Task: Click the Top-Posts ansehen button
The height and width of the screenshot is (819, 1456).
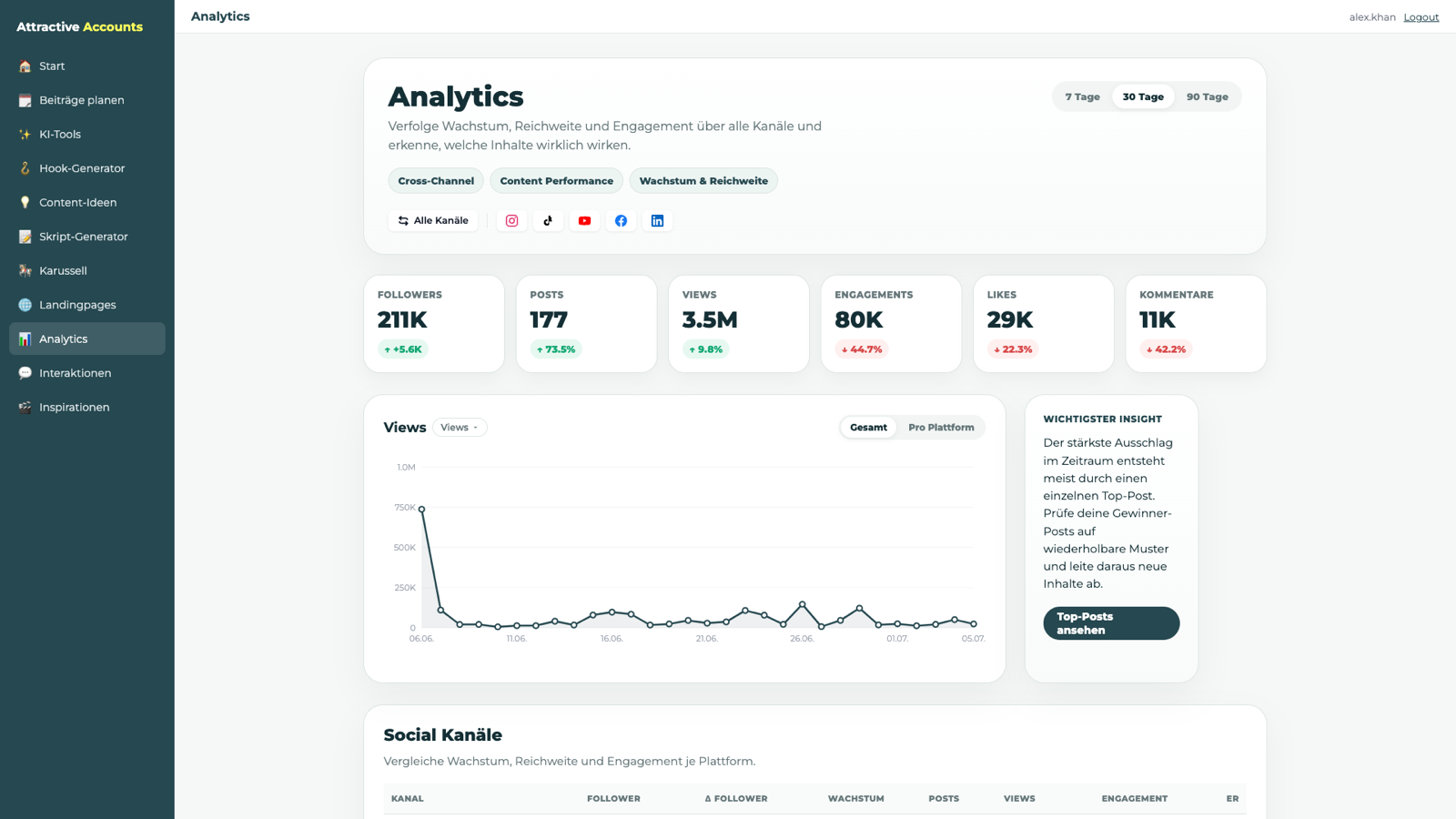Action: pyautogui.click(x=1111, y=623)
